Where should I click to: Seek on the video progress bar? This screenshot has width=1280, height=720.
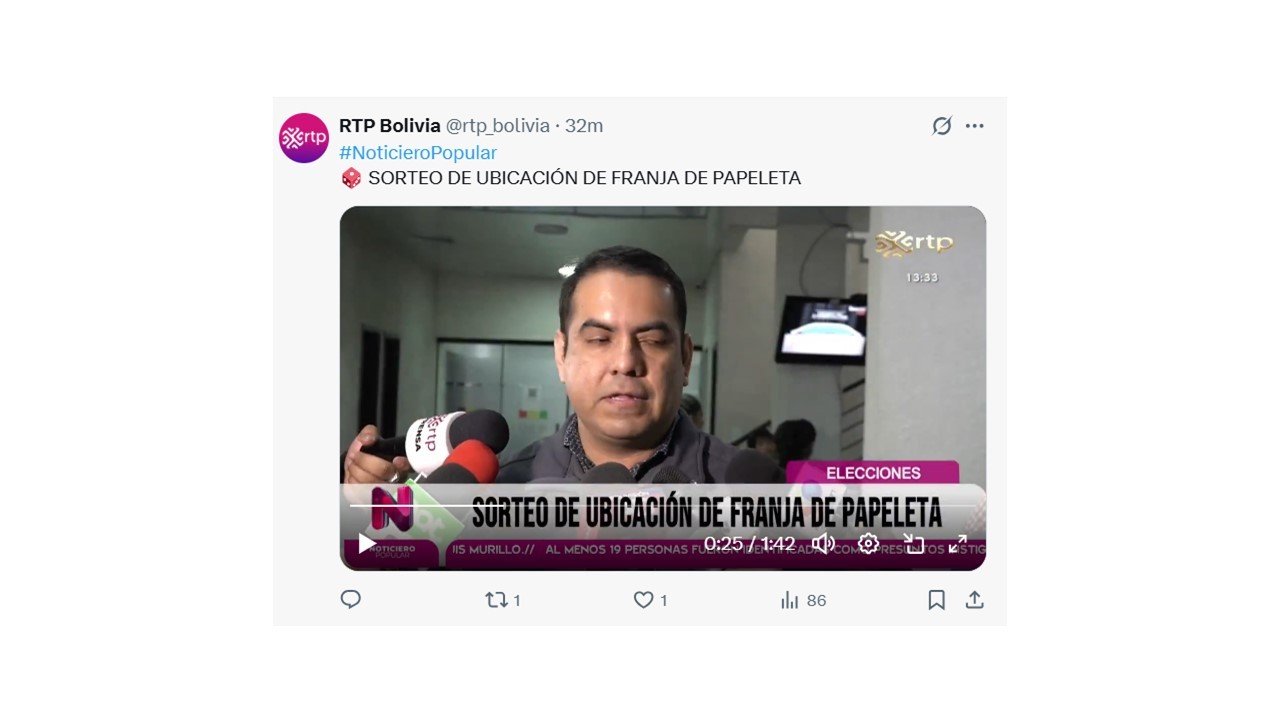click(x=662, y=506)
